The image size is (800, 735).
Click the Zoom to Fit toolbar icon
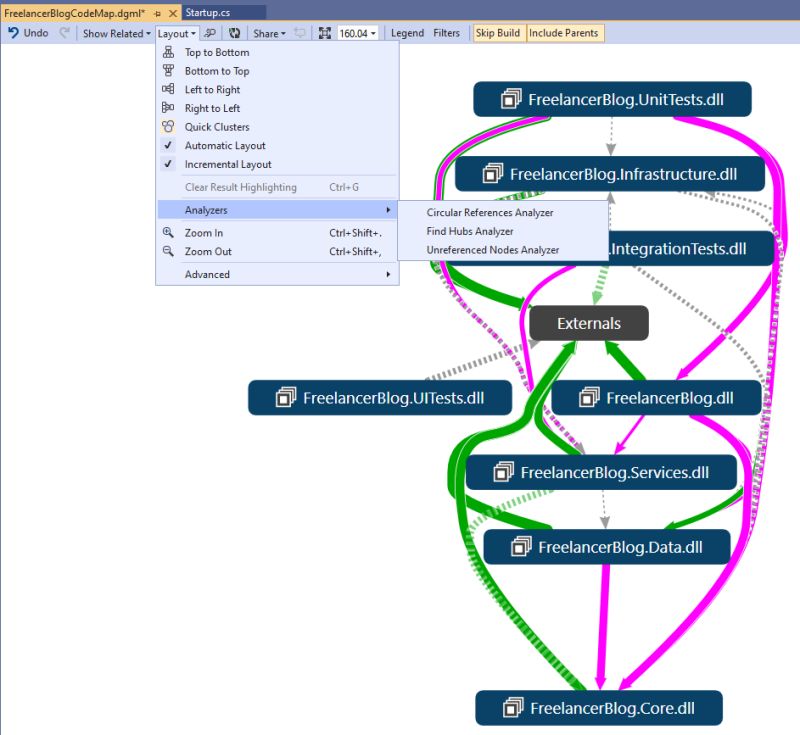325,32
